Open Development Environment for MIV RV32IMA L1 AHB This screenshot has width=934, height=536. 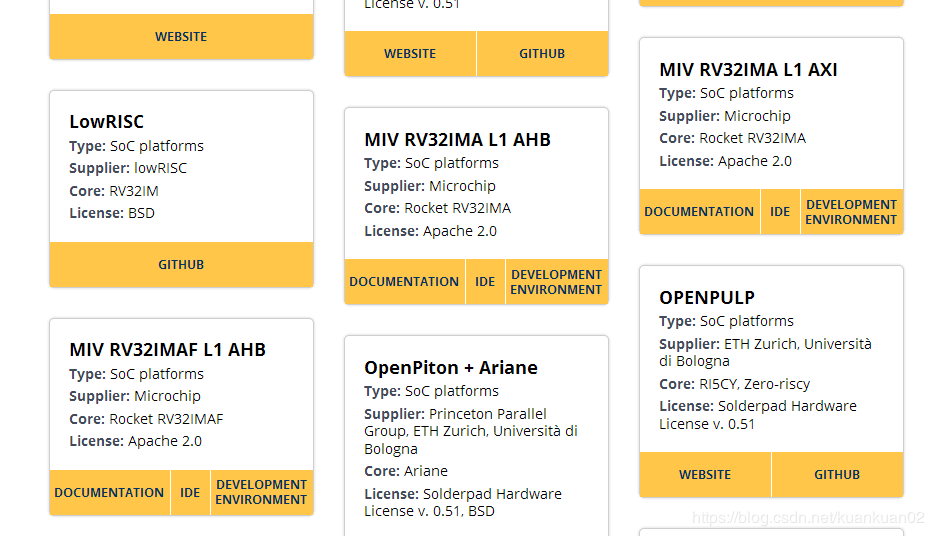pos(556,282)
